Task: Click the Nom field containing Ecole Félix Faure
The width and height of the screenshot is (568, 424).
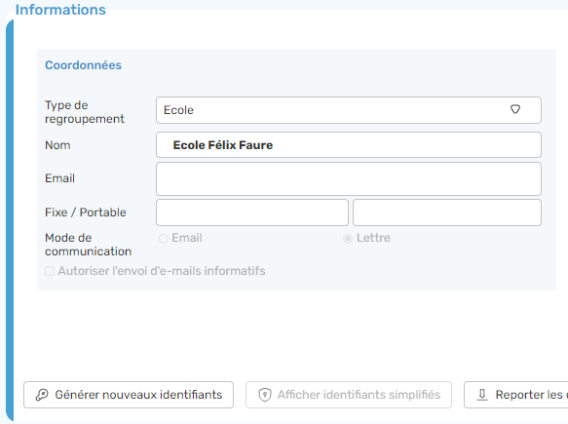Action: [x=349, y=145]
